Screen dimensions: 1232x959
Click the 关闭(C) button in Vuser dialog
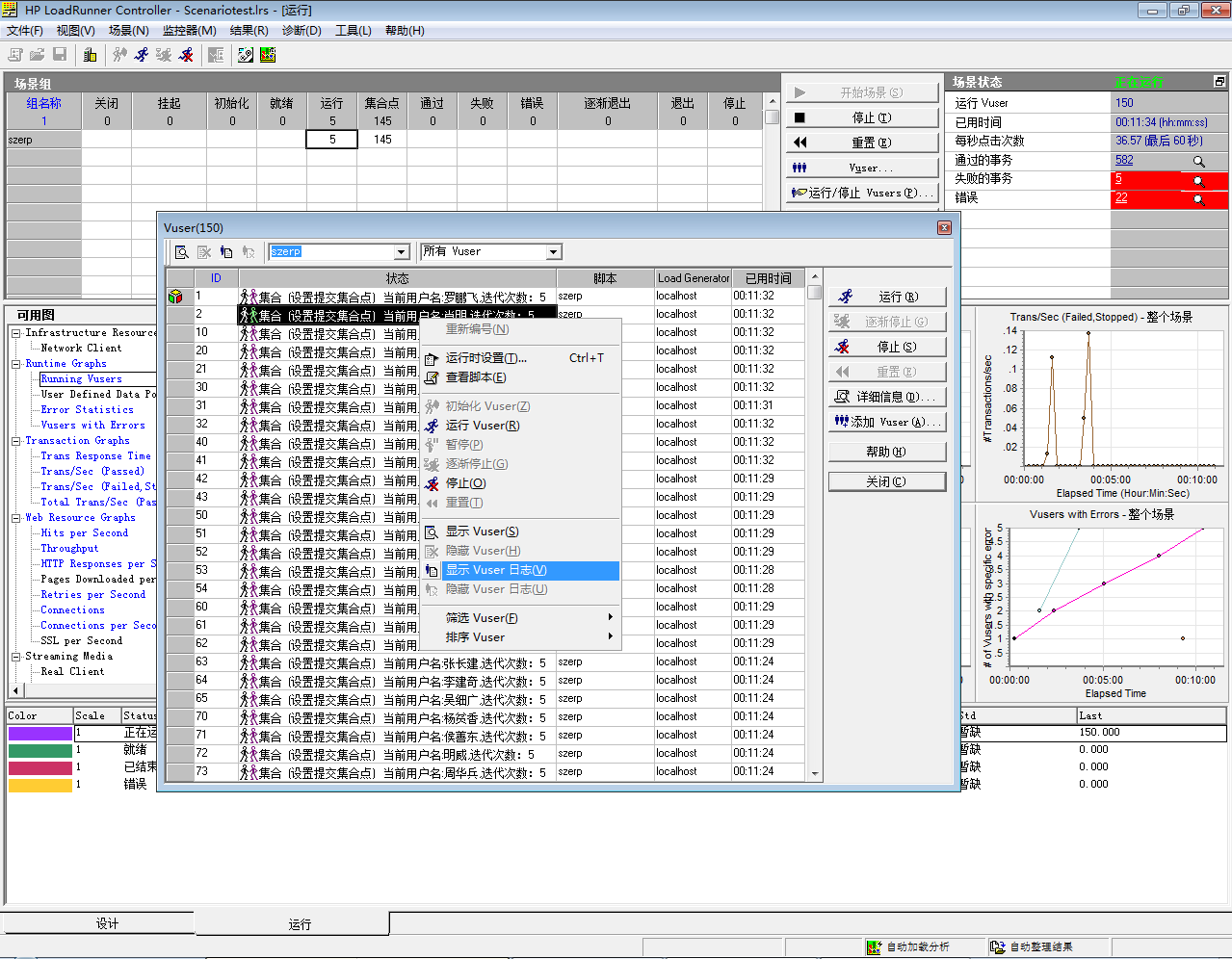[x=887, y=481]
